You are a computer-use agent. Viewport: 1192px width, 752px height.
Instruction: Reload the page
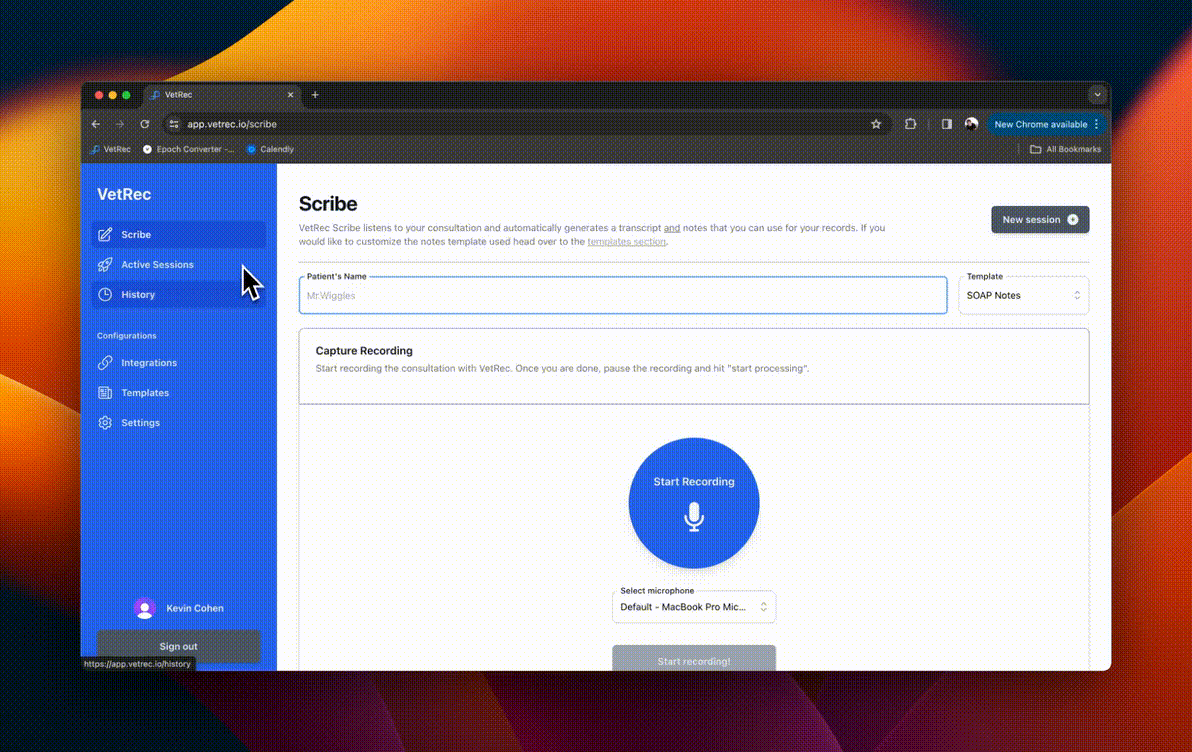click(x=144, y=124)
